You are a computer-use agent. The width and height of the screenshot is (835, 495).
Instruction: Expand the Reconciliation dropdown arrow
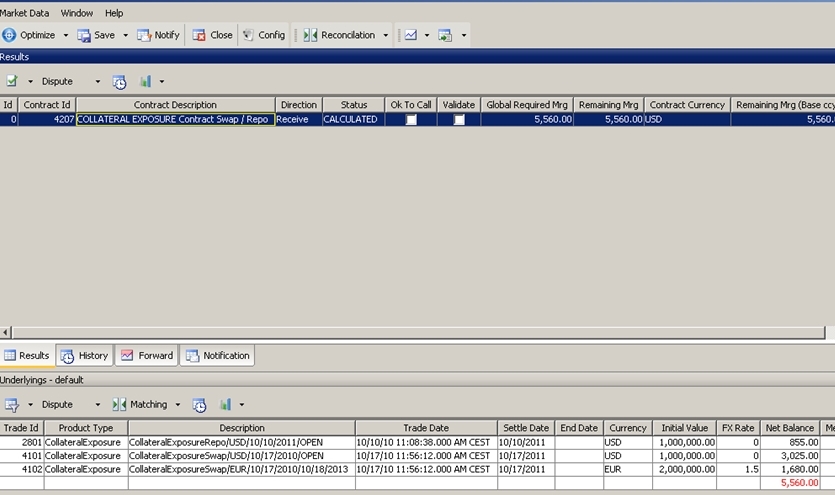click(x=386, y=35)
